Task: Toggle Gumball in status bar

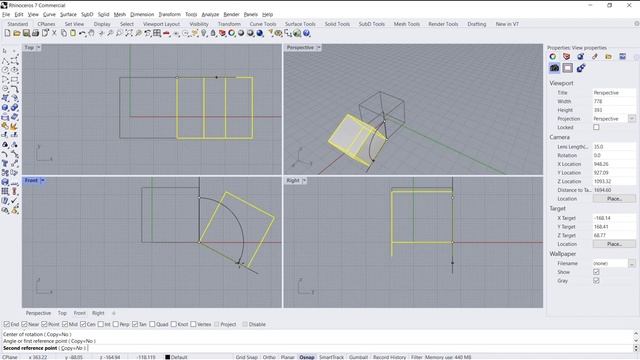Action: 358,357
